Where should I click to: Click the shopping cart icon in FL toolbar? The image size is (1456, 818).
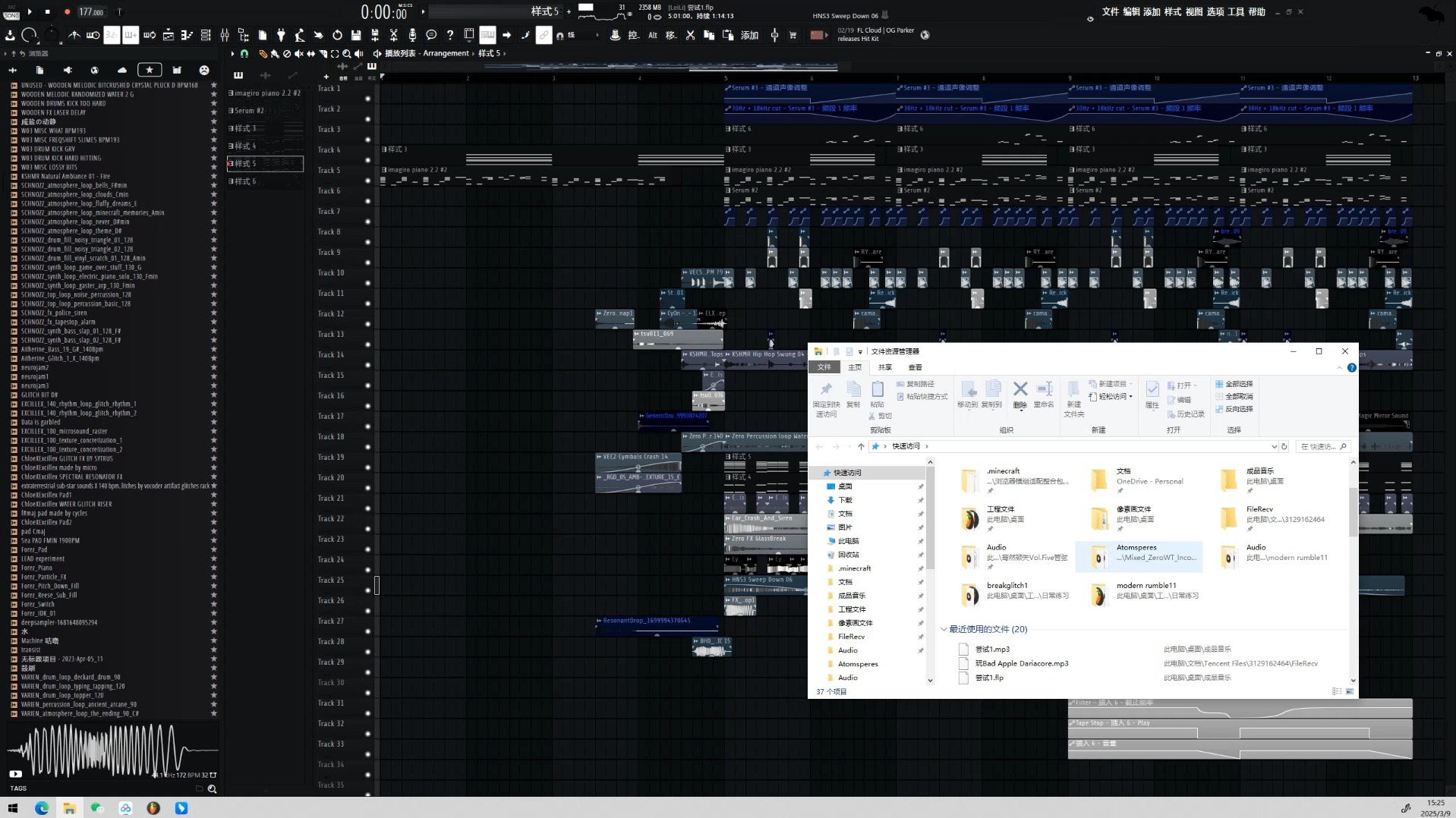[793, 35]
